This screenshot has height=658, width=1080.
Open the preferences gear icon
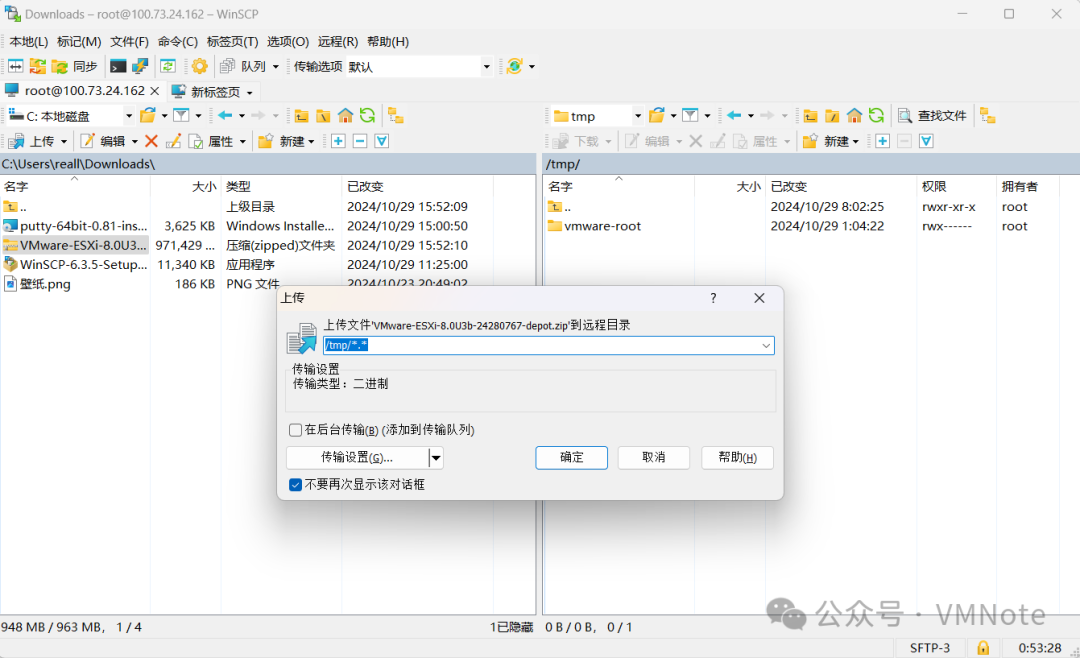tap(200, 66)
